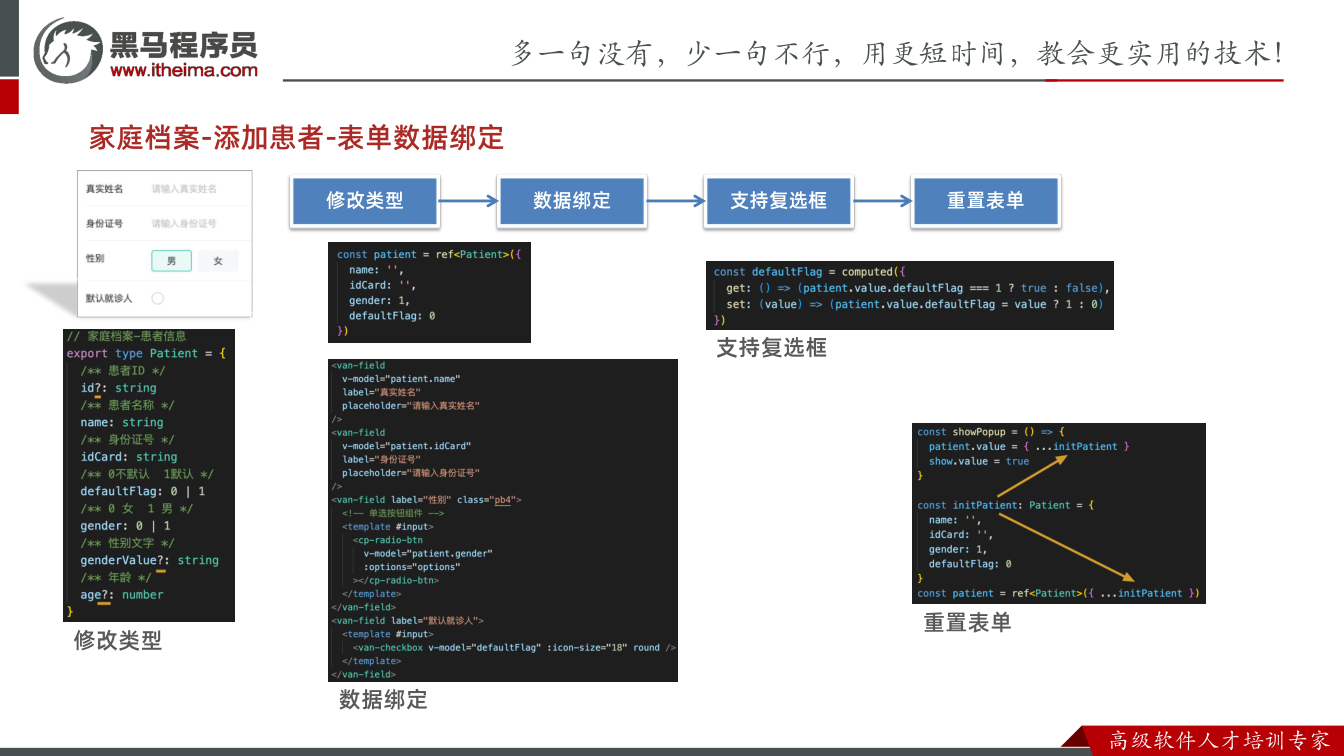Click the code line v-model="patient.name"
The width and height of the screenshot is (1344, 756).
tap(401, 379)
